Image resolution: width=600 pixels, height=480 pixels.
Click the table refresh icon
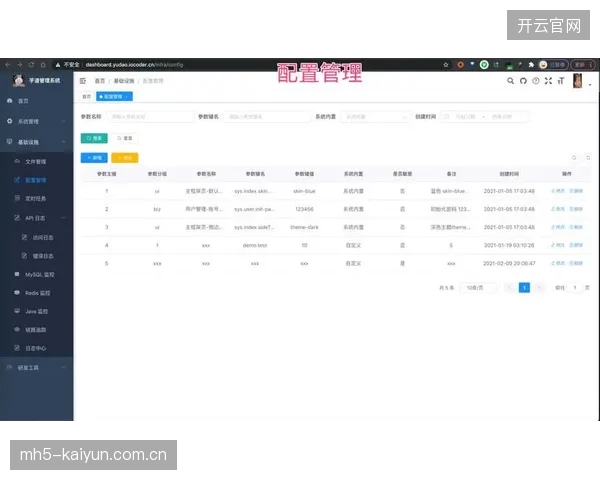click(588, 157)
